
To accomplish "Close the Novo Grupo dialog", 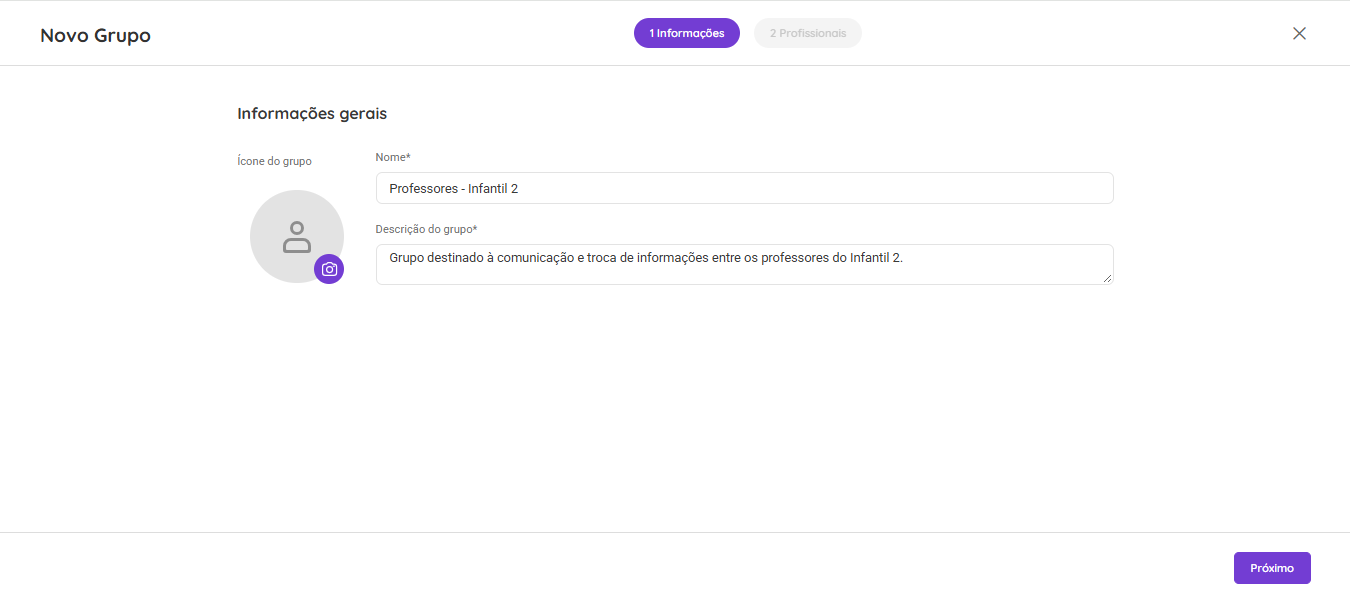I will click(x=1299, y=33).
